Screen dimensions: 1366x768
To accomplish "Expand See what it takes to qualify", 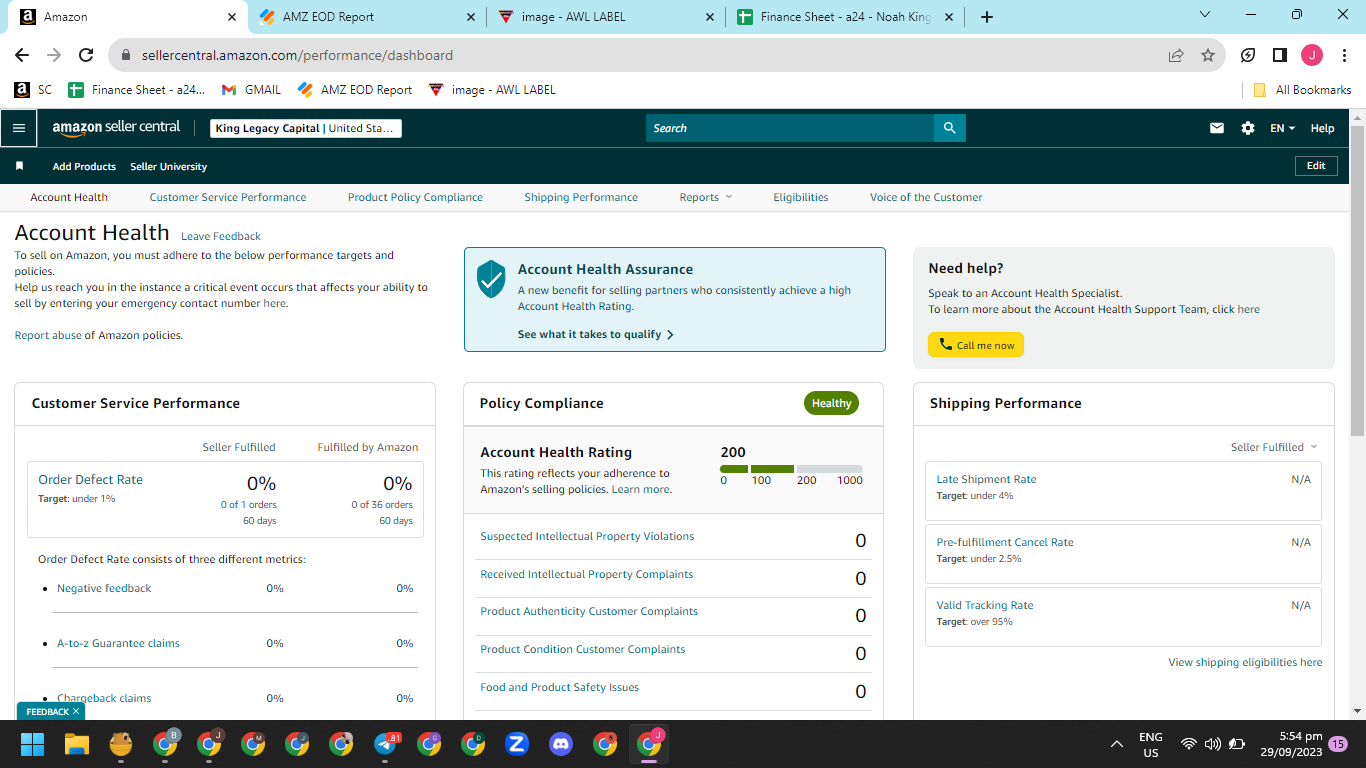I will (x=596, y=334).
